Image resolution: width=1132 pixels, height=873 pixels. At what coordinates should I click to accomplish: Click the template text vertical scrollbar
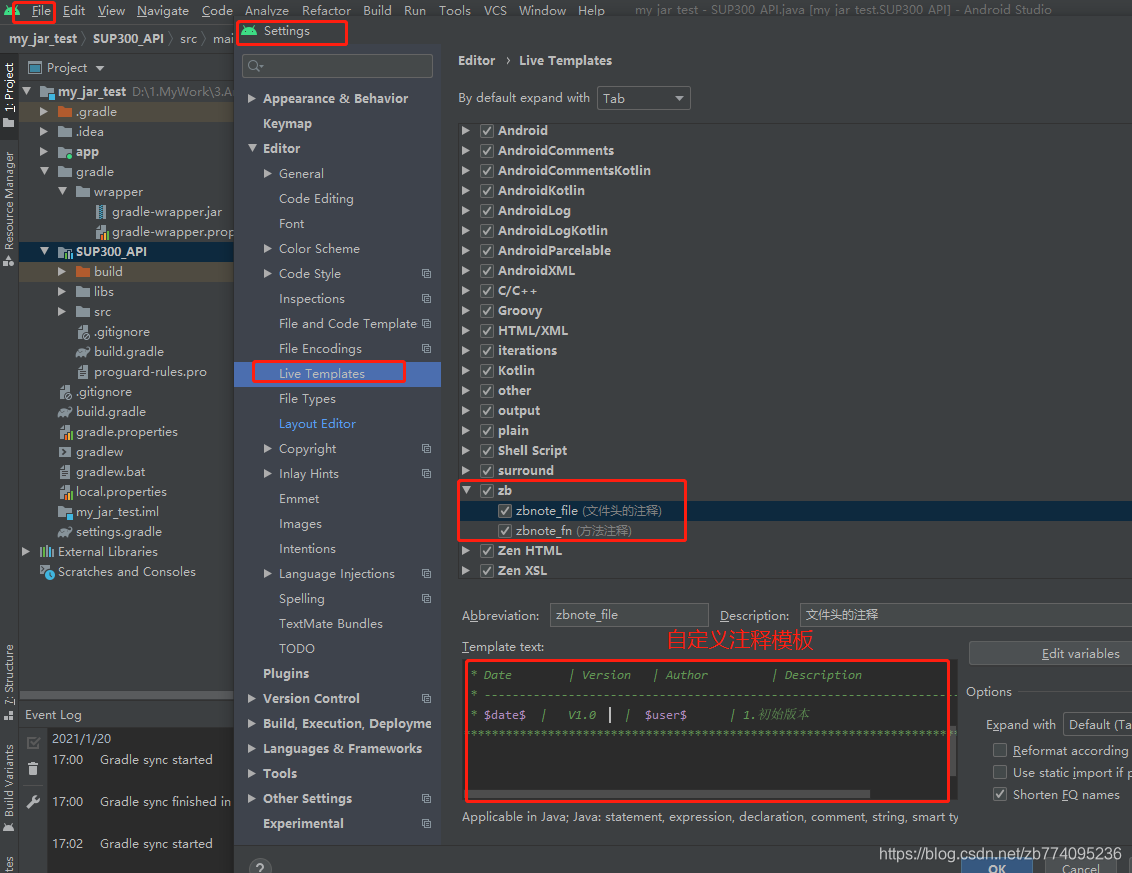point(953,751)
